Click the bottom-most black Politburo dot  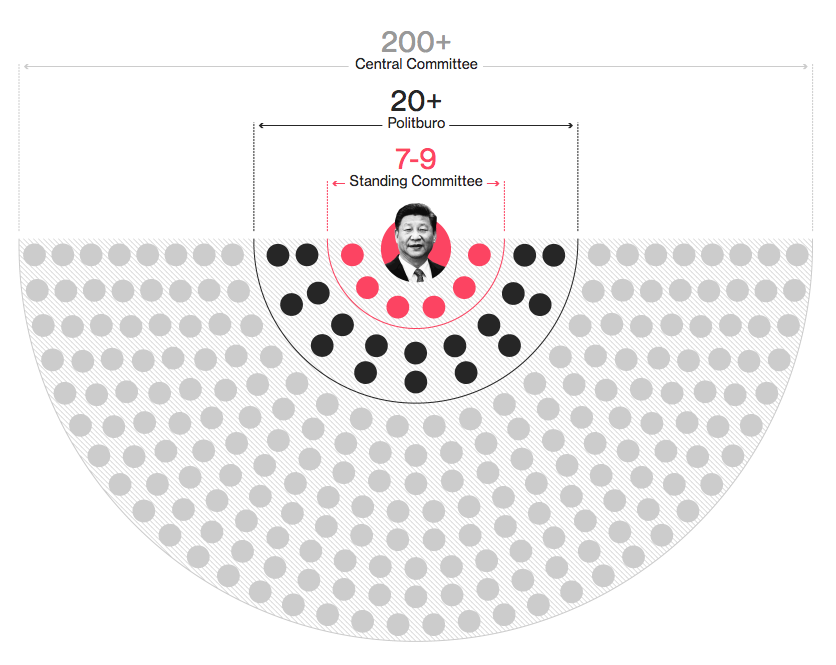[x=416, y=382]
